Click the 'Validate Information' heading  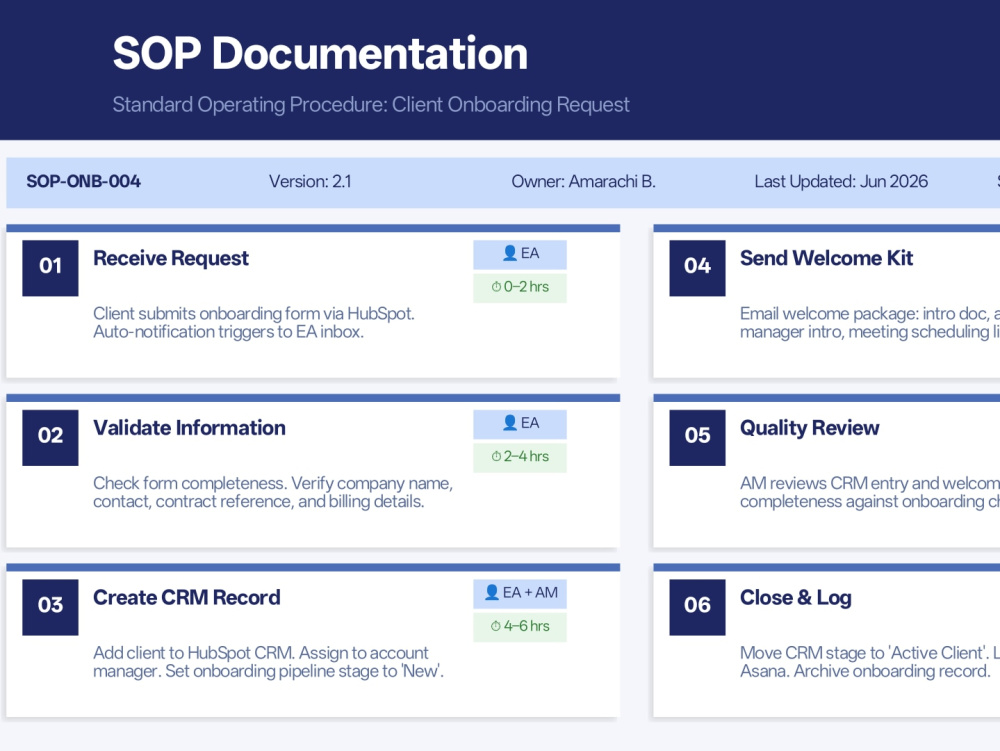click(189, 428)
